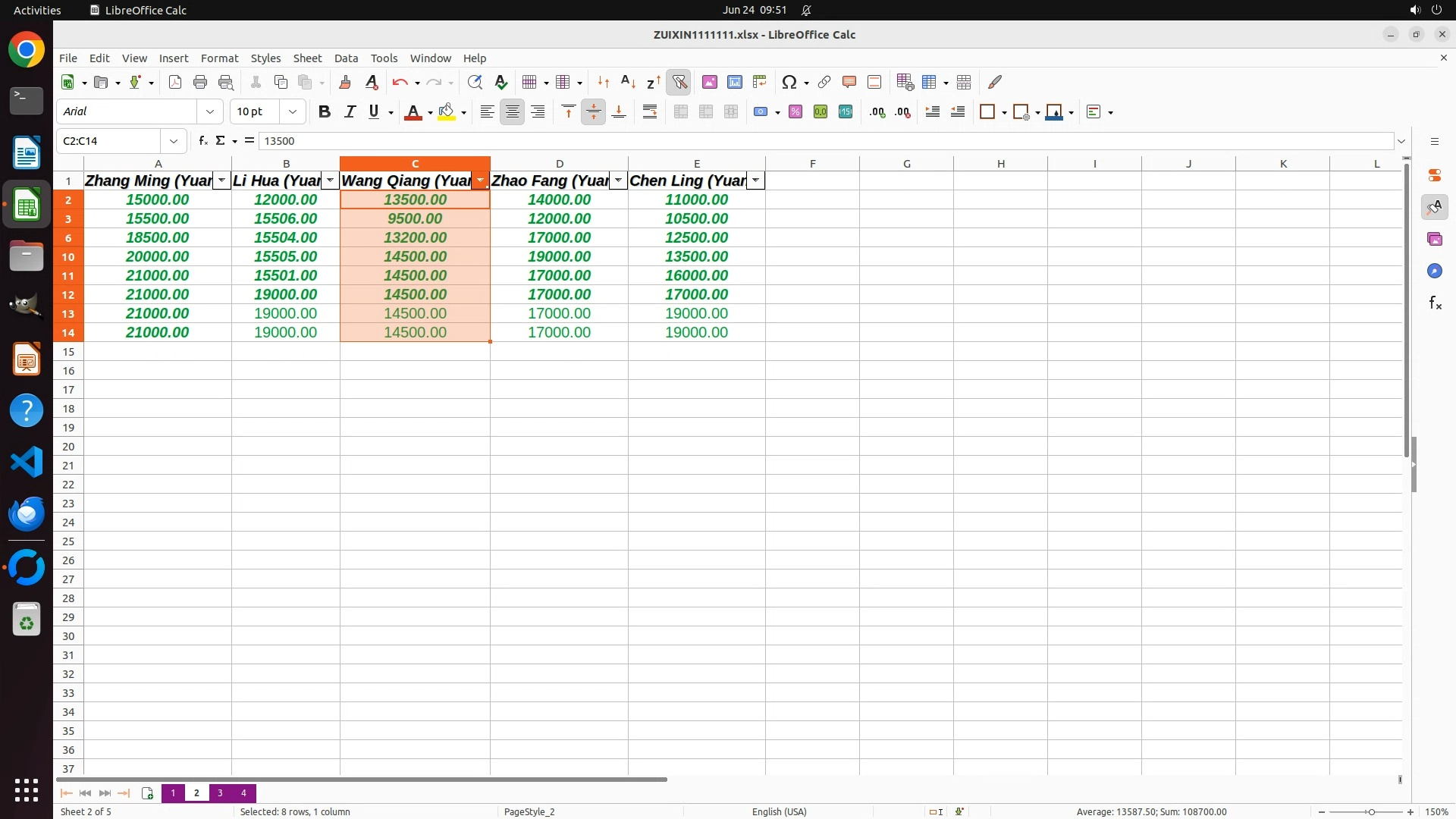Toggle the AutoFilter toolbar icon

pos(679,82)
